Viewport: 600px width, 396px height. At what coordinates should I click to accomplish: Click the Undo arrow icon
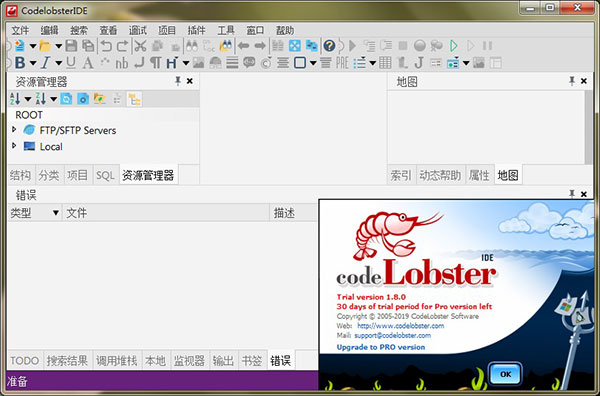click(106, 46)
